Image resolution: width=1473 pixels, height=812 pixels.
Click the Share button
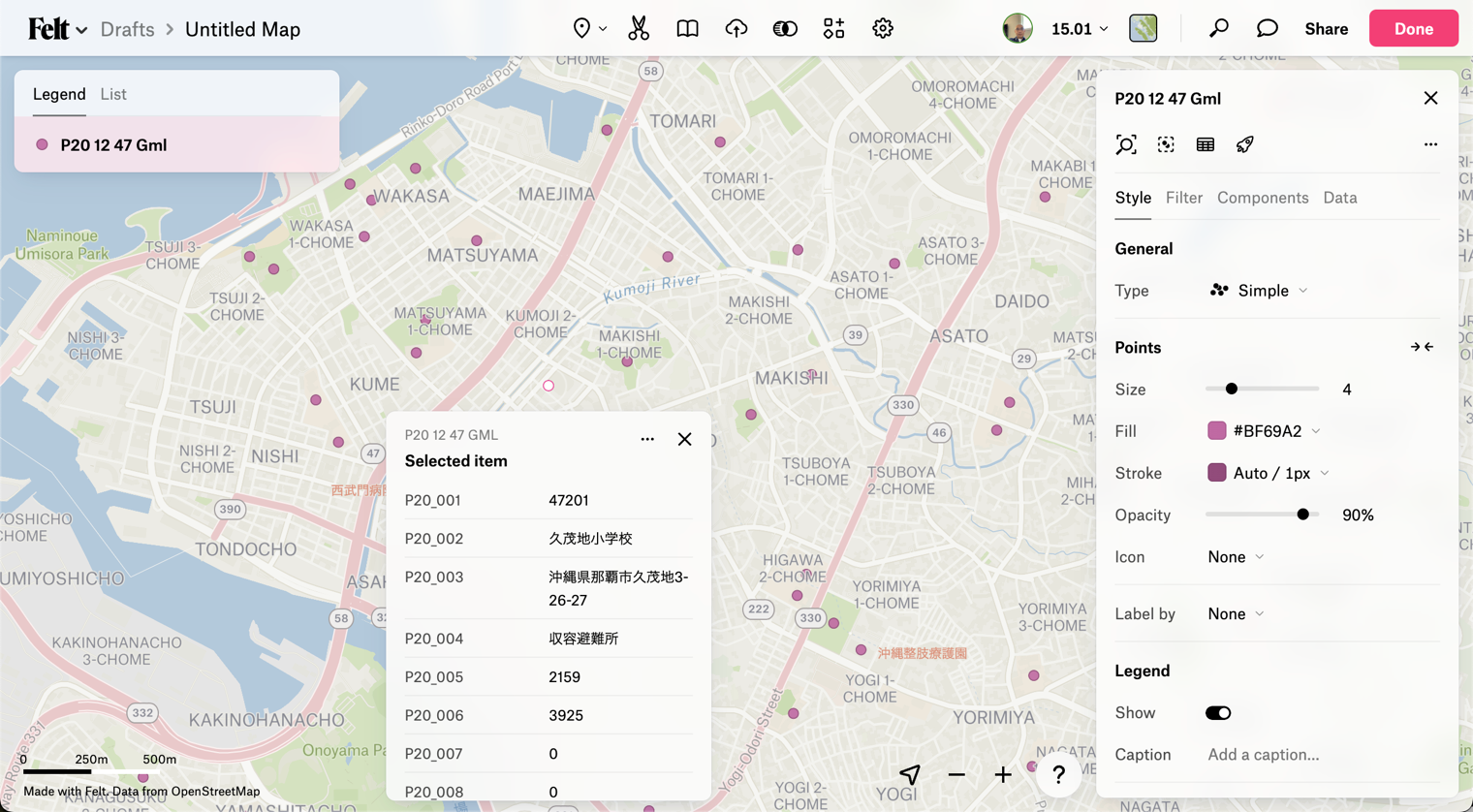(1326, 29)
